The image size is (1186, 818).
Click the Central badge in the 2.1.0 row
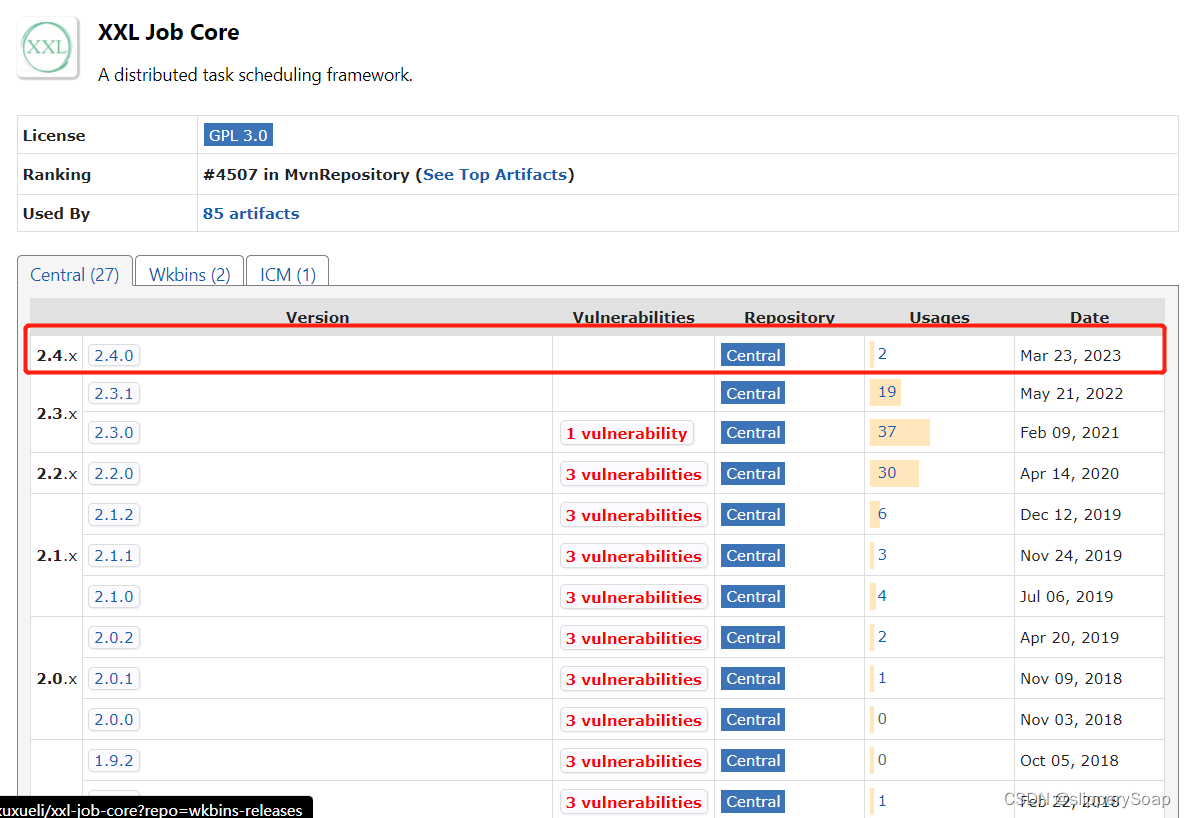point(753,596)
